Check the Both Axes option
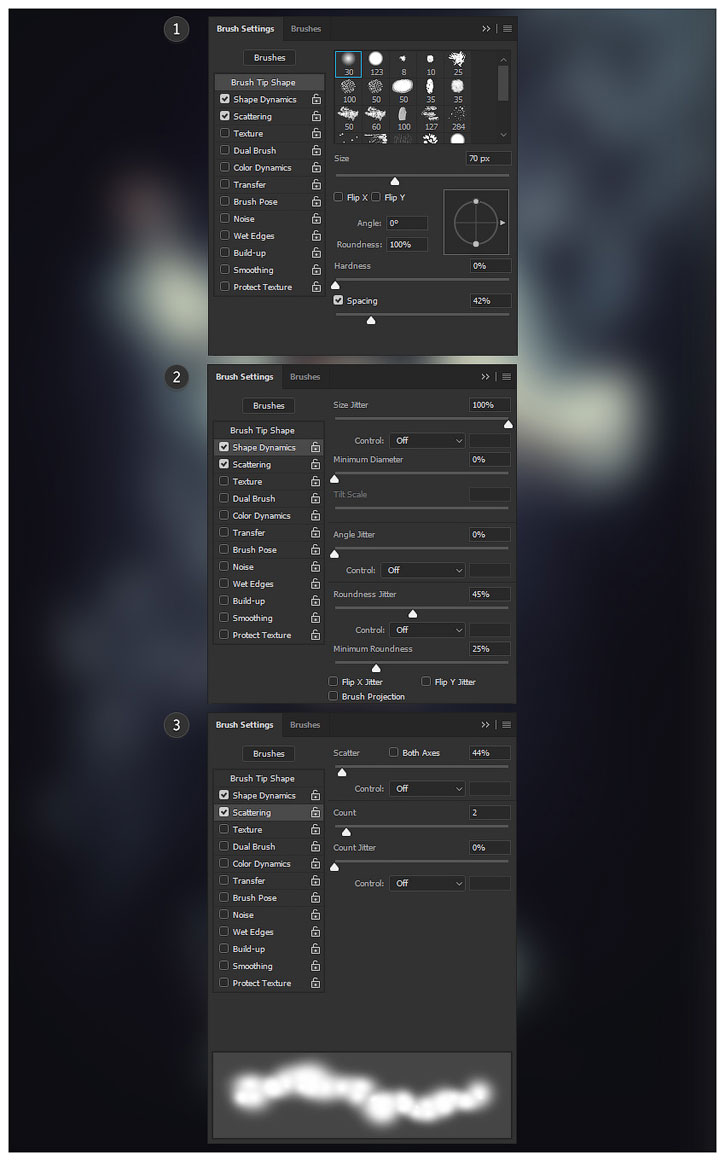Viewport: 725px width, 1161px height. (394, 752)
